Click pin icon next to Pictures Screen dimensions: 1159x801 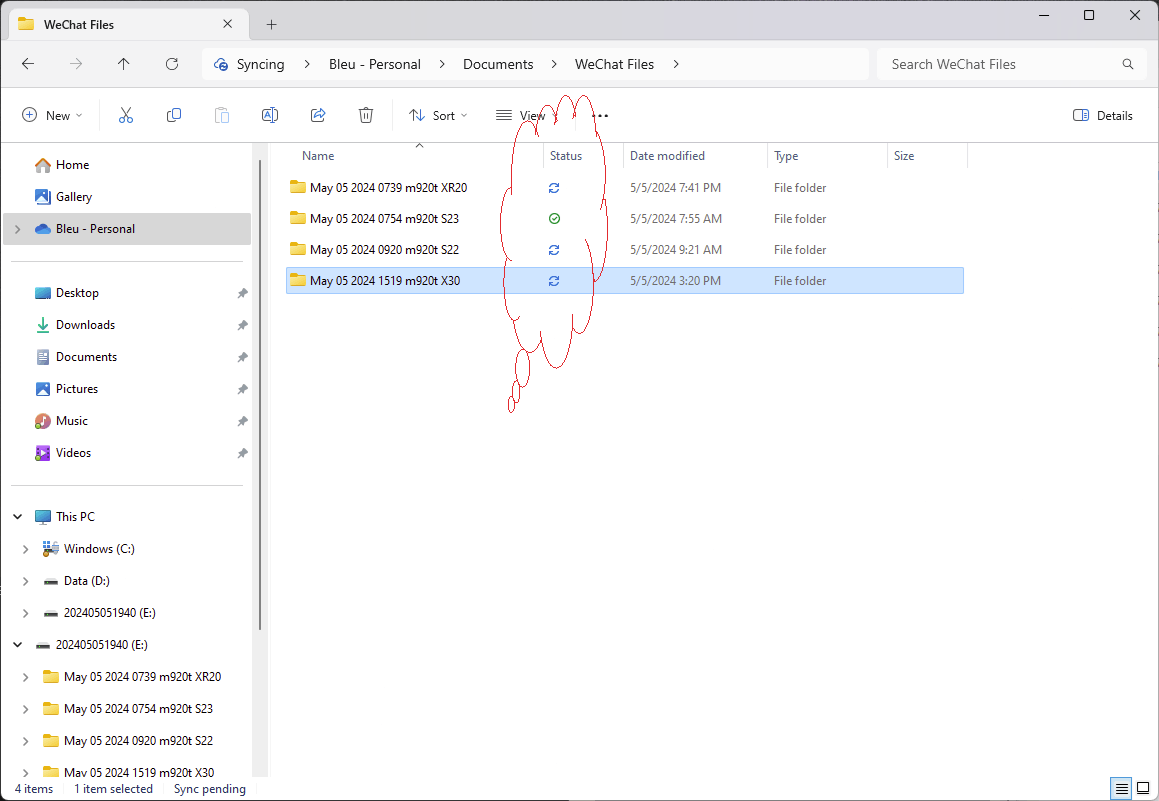(x=242, y=389)
